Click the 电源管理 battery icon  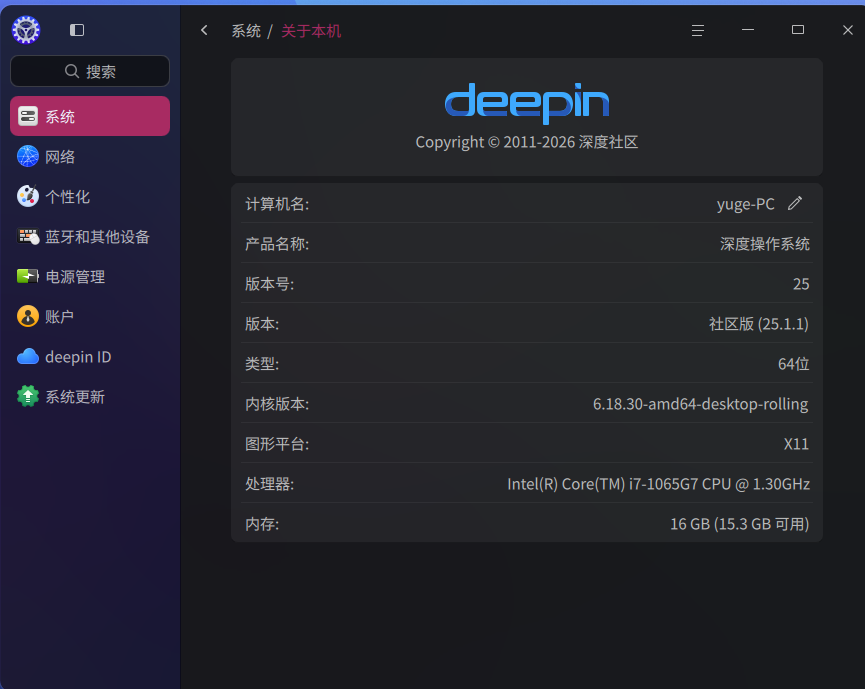click(28, 276)
